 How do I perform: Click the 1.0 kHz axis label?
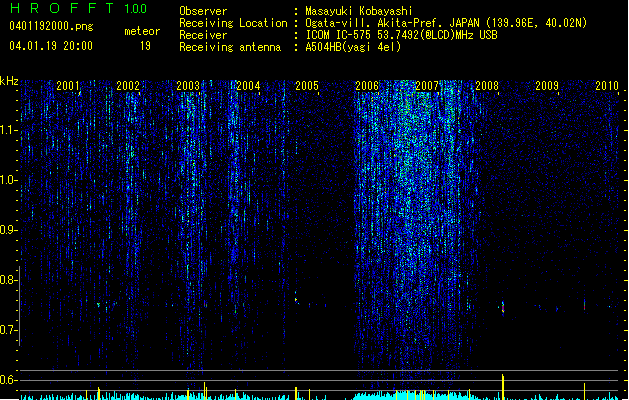point(8,180)
